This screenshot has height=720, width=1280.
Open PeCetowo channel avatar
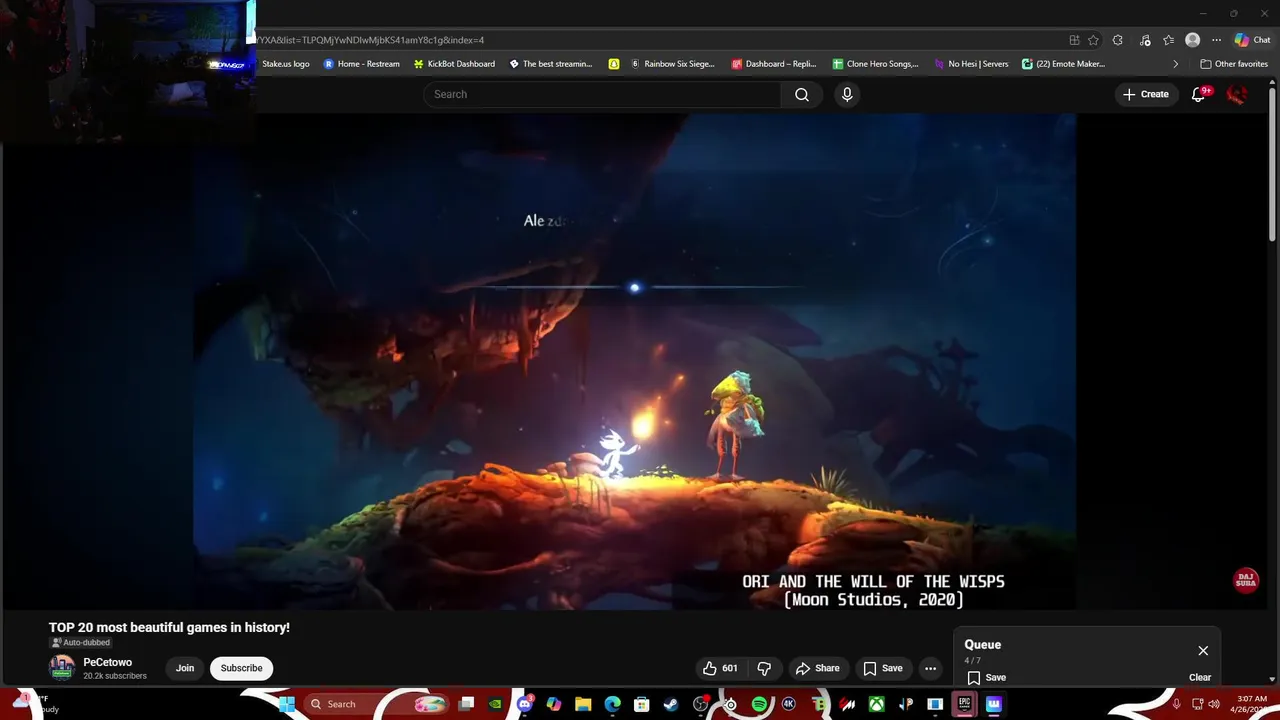tap(62, 667)
